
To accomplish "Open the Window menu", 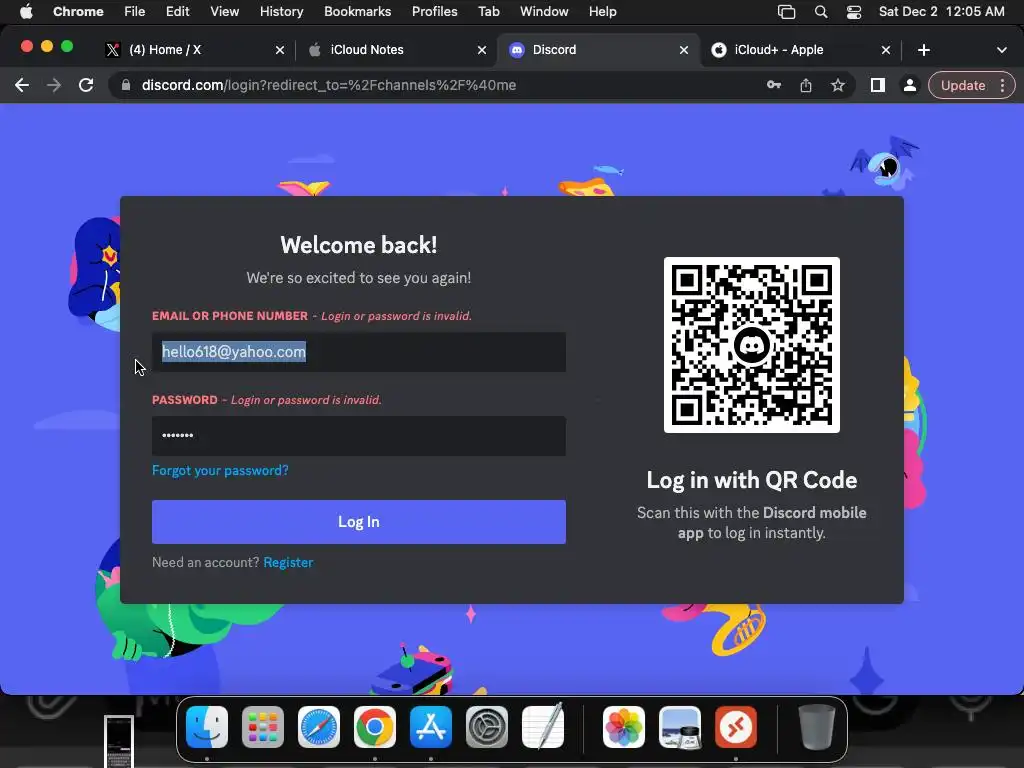I will (x=544, y=12).
